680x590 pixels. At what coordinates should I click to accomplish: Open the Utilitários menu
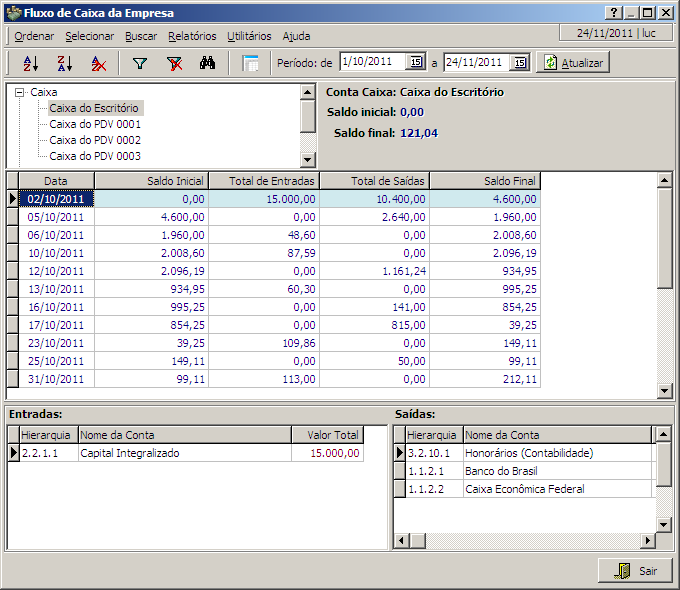click(x=249, y=36)
